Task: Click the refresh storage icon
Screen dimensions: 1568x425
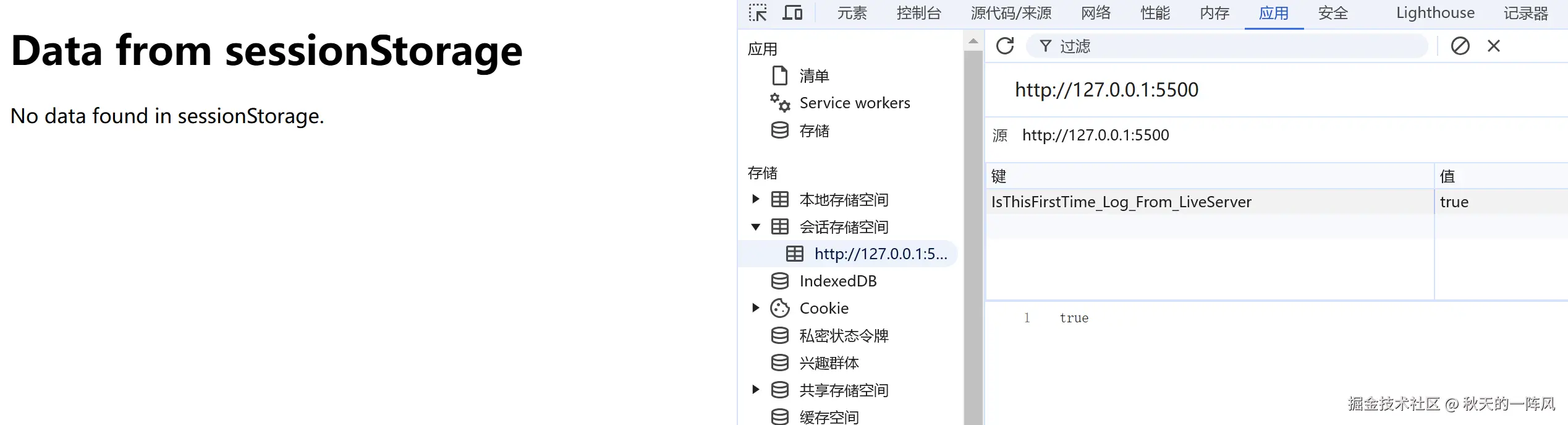Action: pos(1006,46)
